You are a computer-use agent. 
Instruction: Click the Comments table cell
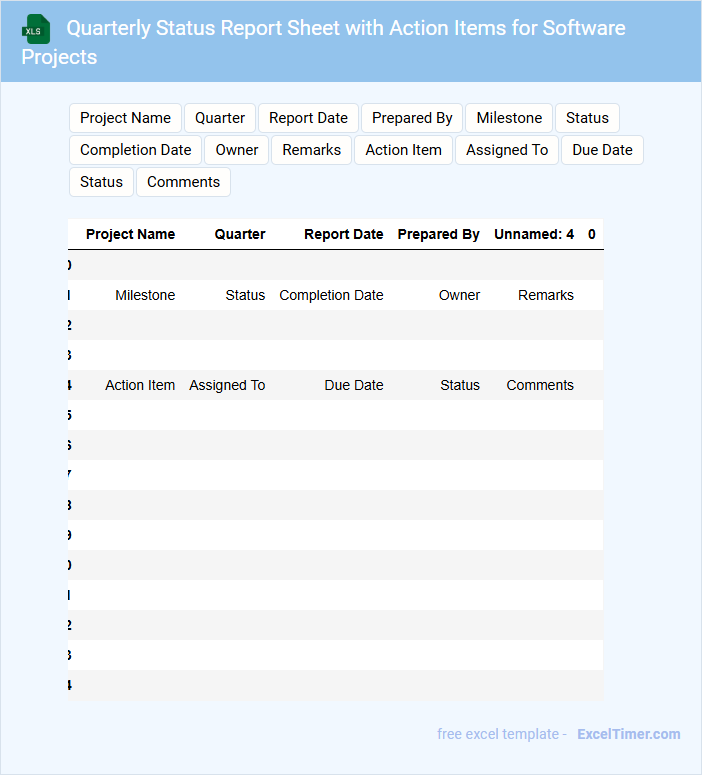point(540,385)
